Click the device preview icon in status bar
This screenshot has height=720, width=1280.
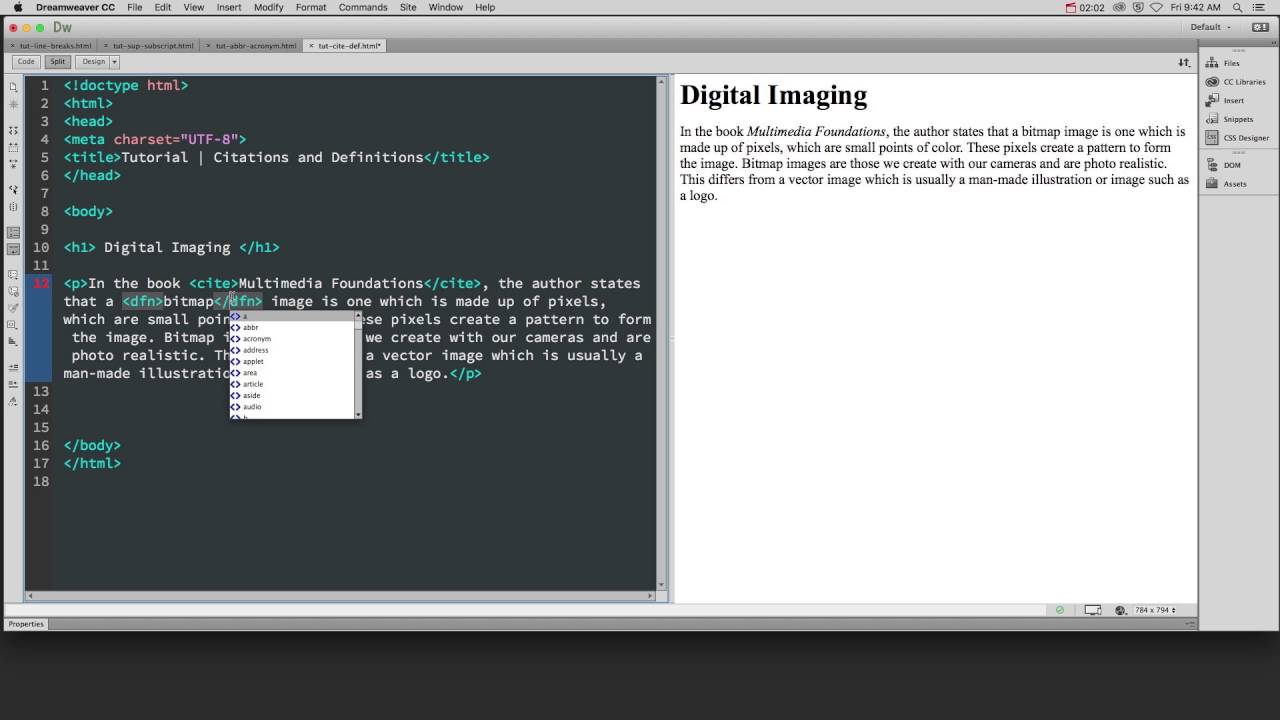tap(1093, 610)
